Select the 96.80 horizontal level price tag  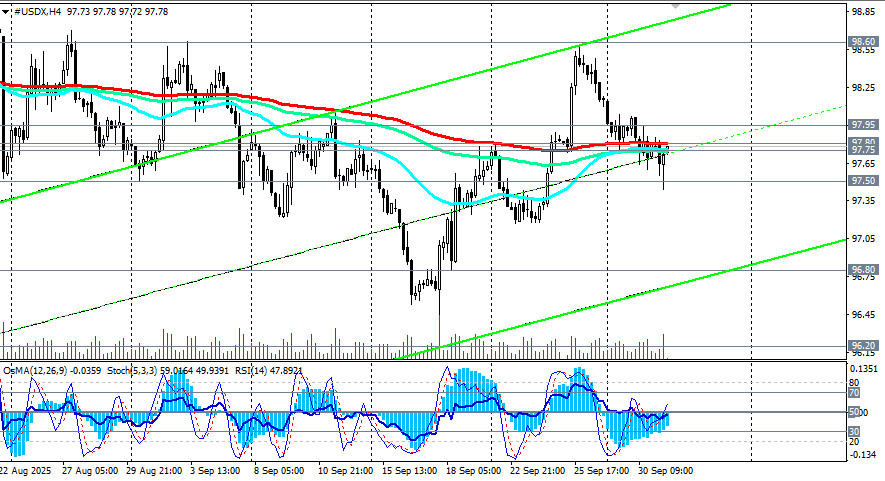(x=863, y=270)
